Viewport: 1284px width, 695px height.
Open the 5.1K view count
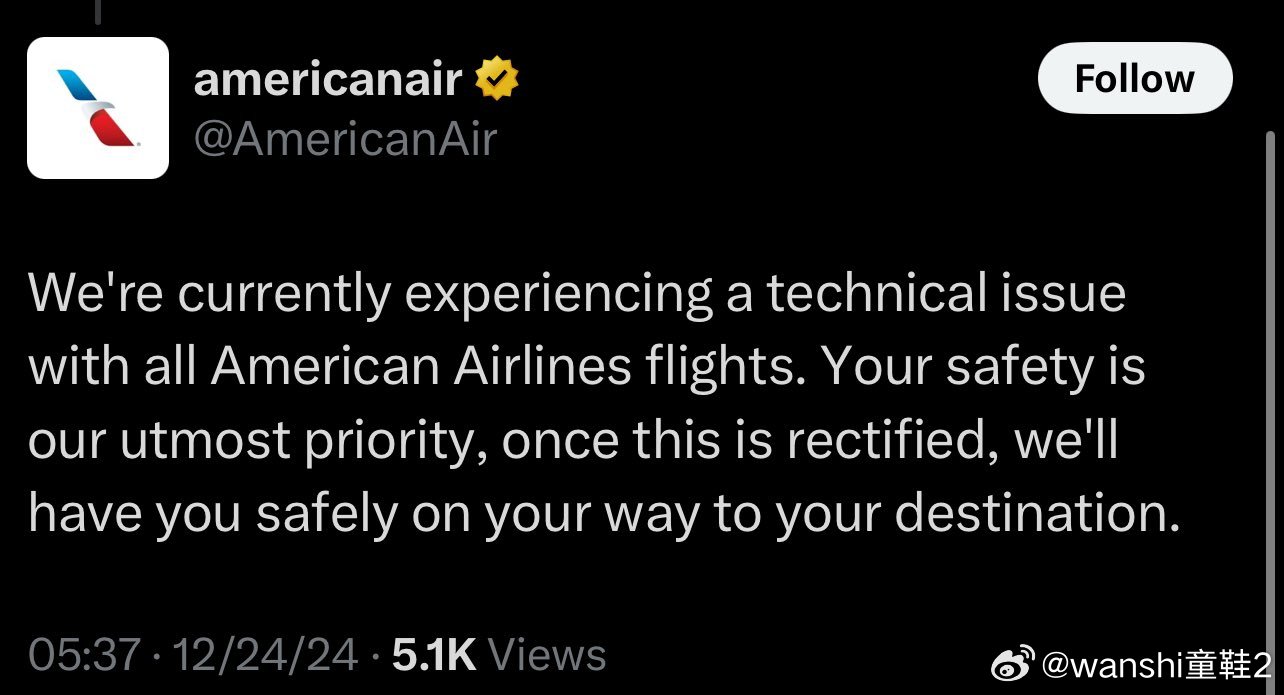point(433,654)
